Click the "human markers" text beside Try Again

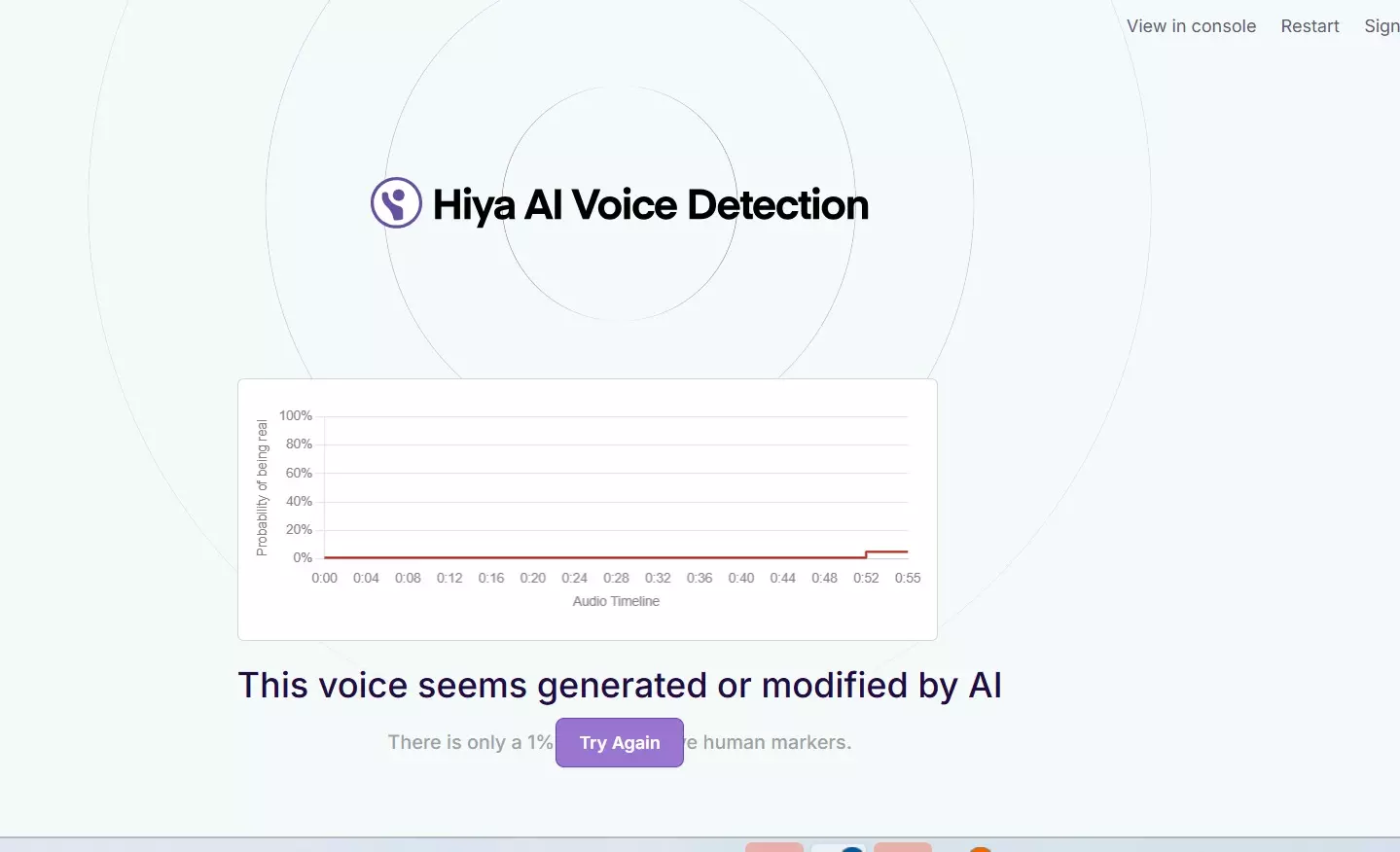[776, 742]
